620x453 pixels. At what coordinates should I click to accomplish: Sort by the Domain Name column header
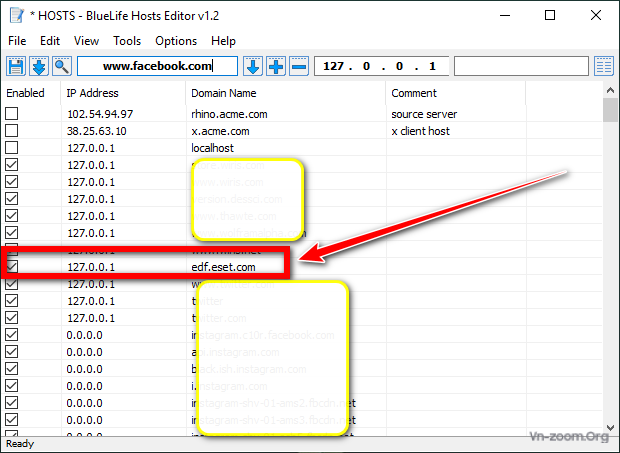pos(224,93)
